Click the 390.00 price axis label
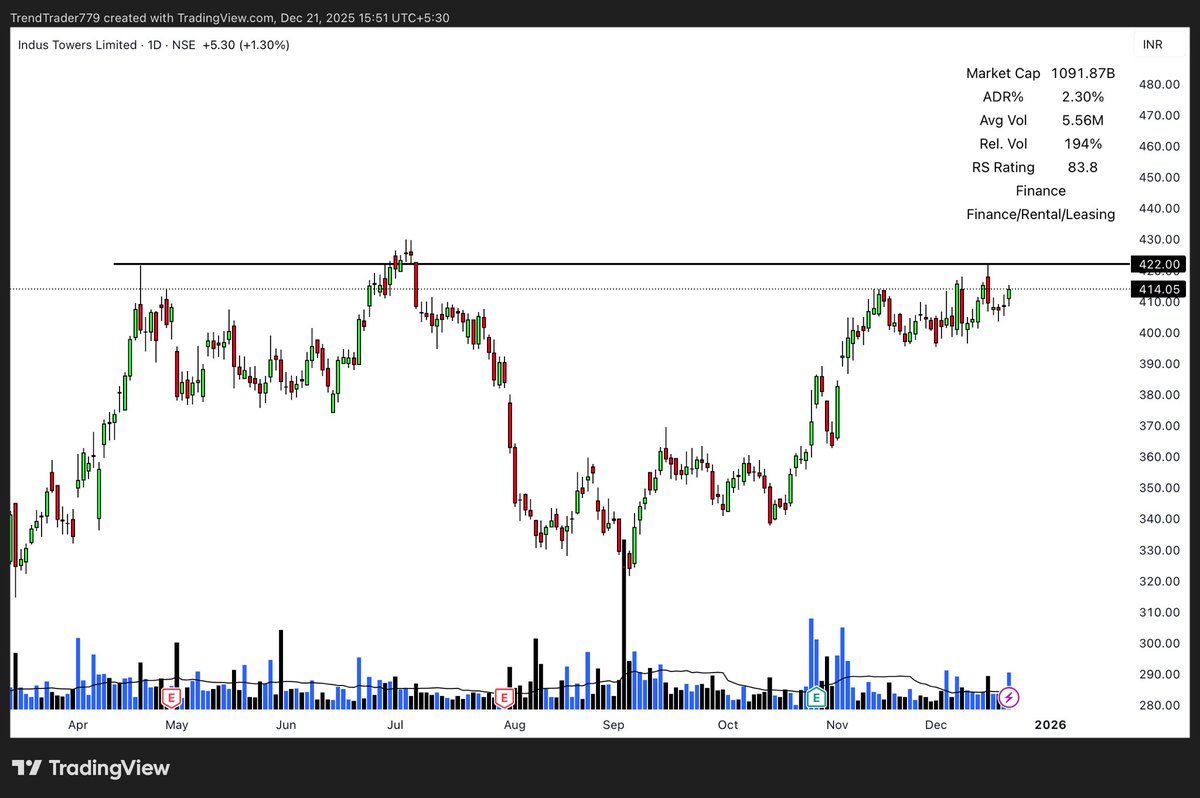The height and width of the screenshot is (798, 1200). point(1159,363)
